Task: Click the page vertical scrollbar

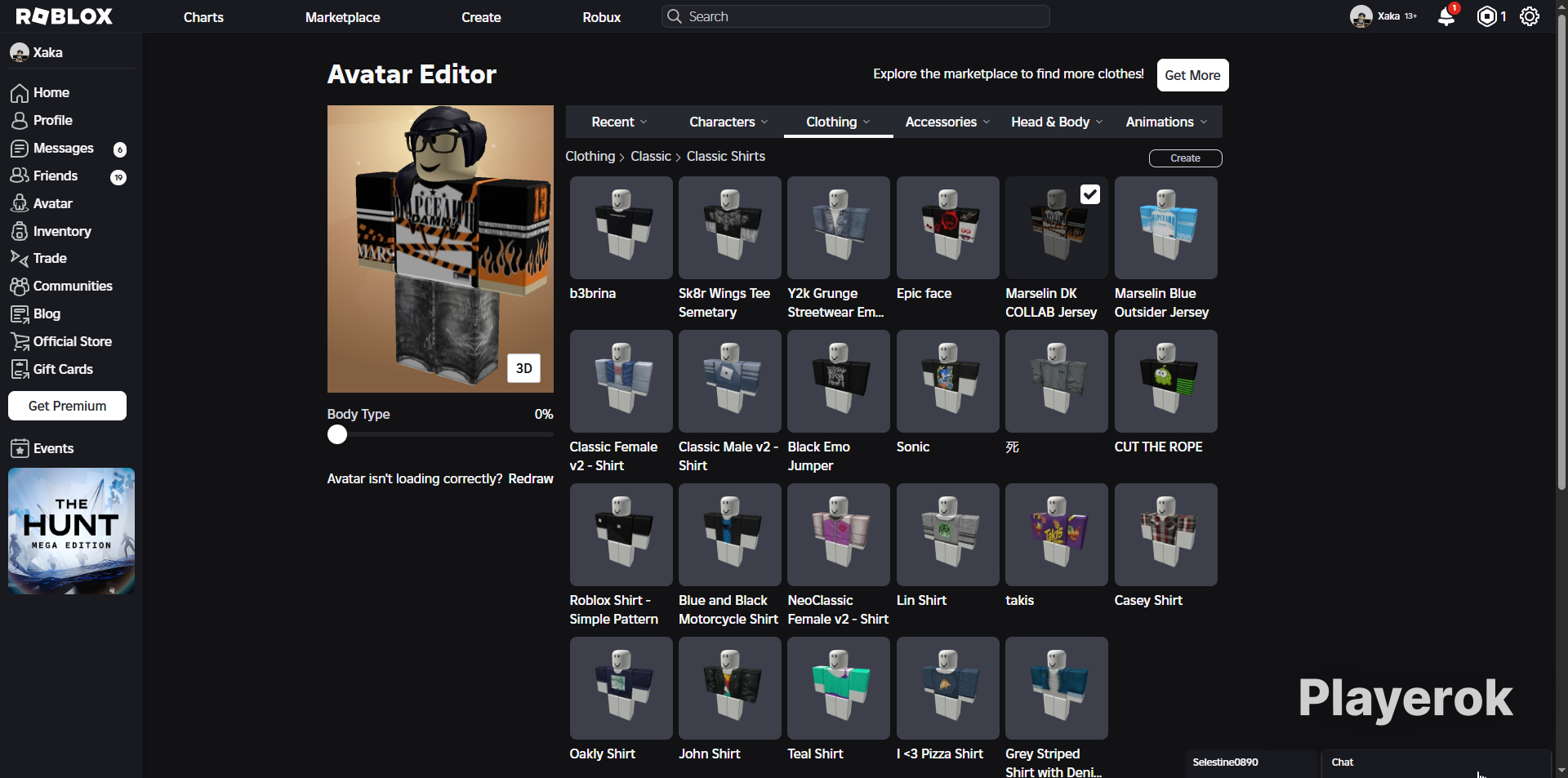Action: pyautogui.click(x=1561, y=253)
